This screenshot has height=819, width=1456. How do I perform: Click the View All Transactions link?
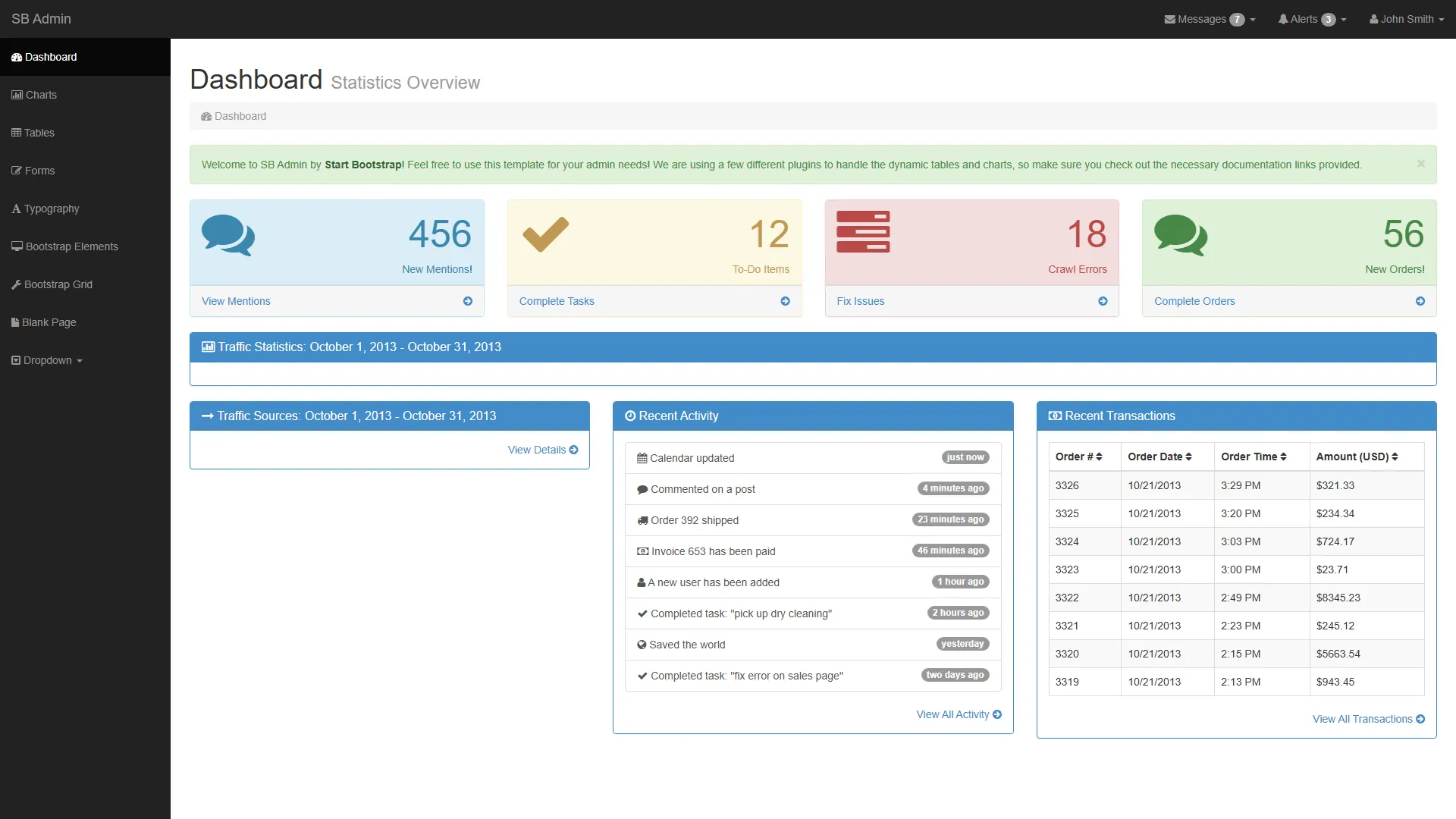[1369, 719]
